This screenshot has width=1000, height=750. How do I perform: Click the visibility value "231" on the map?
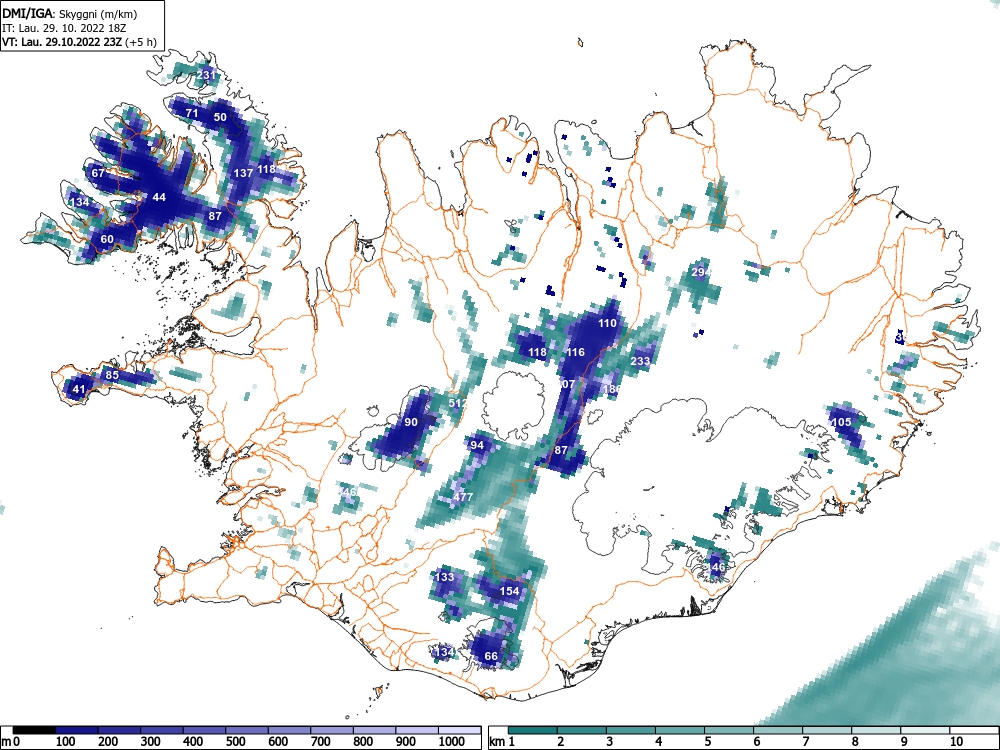tap(206, 75)
